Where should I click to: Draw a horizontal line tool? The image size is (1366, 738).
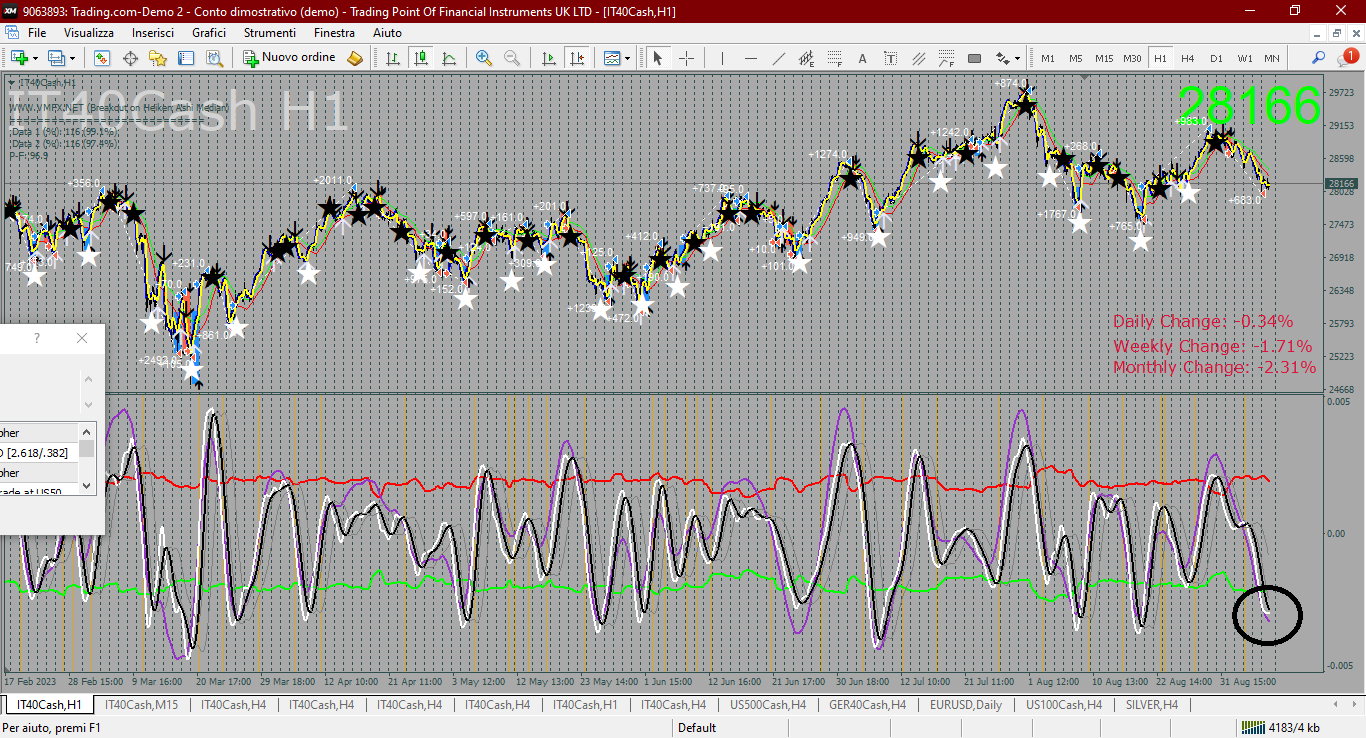tap(750, 58)
